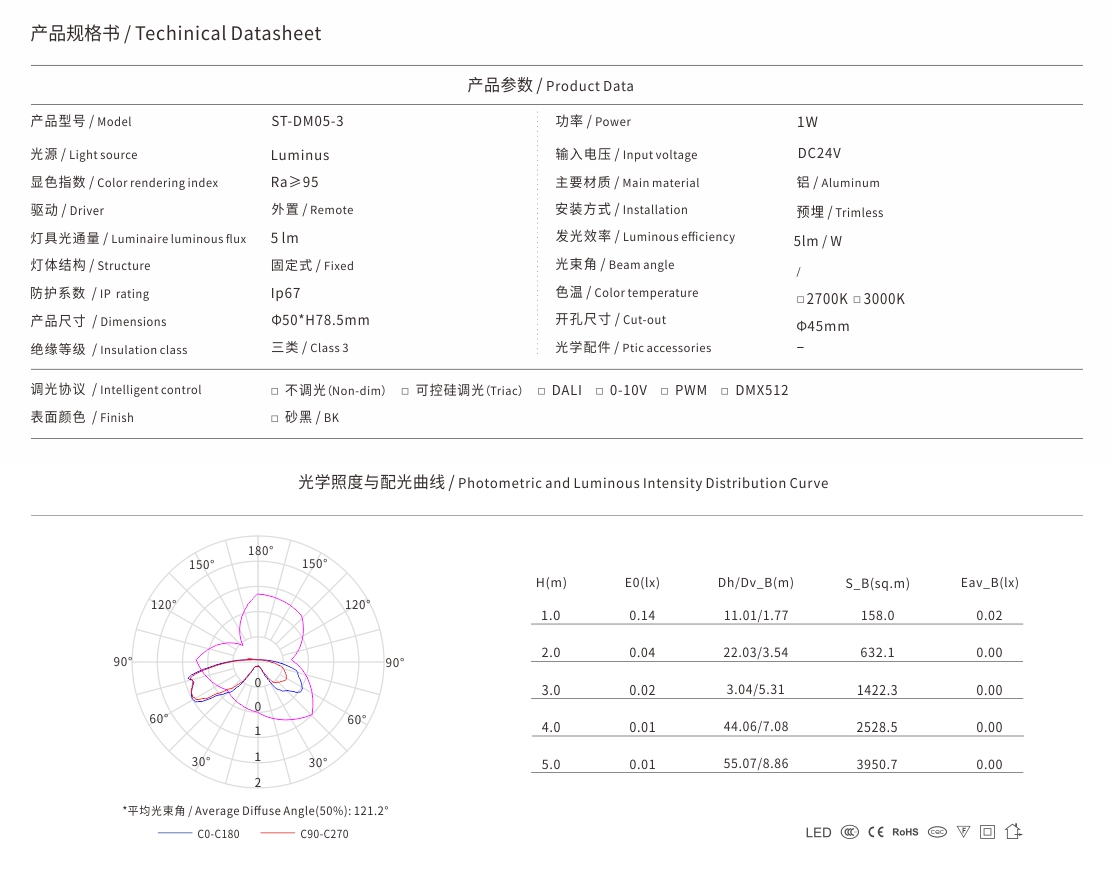Tick the 3000K color temperature checkbox
The height and width of the screenshot is (871, 1119).
tap(857, 300)
